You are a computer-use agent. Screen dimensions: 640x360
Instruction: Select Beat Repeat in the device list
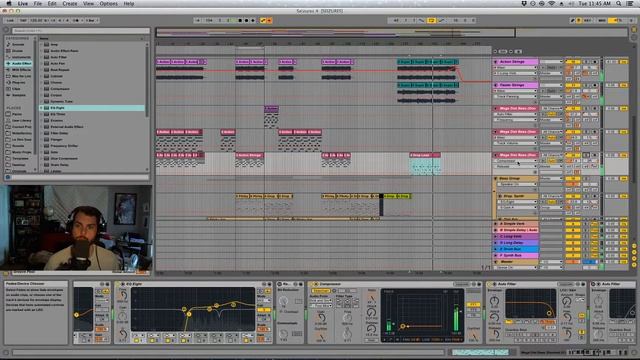pyautogui.click(x=60, y=70)
